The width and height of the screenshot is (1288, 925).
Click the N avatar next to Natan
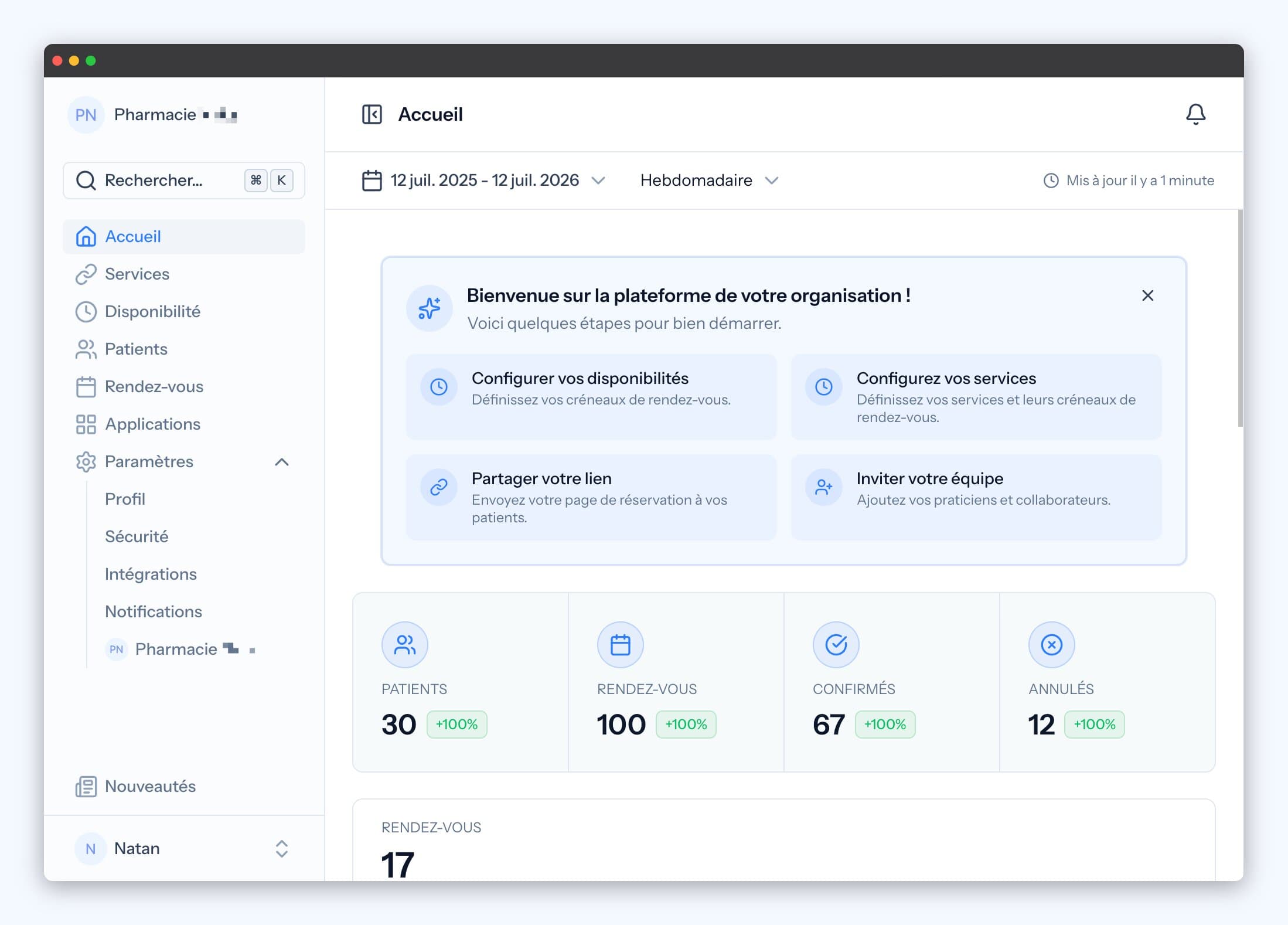pyautogui.click(x=90, y=849)
